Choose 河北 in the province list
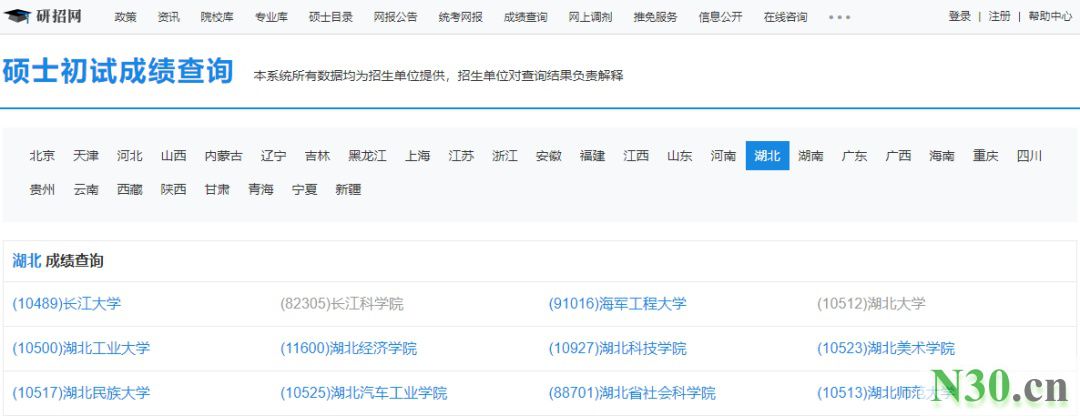The width and height of the screenshot is (1080, 416). point(129,156)
